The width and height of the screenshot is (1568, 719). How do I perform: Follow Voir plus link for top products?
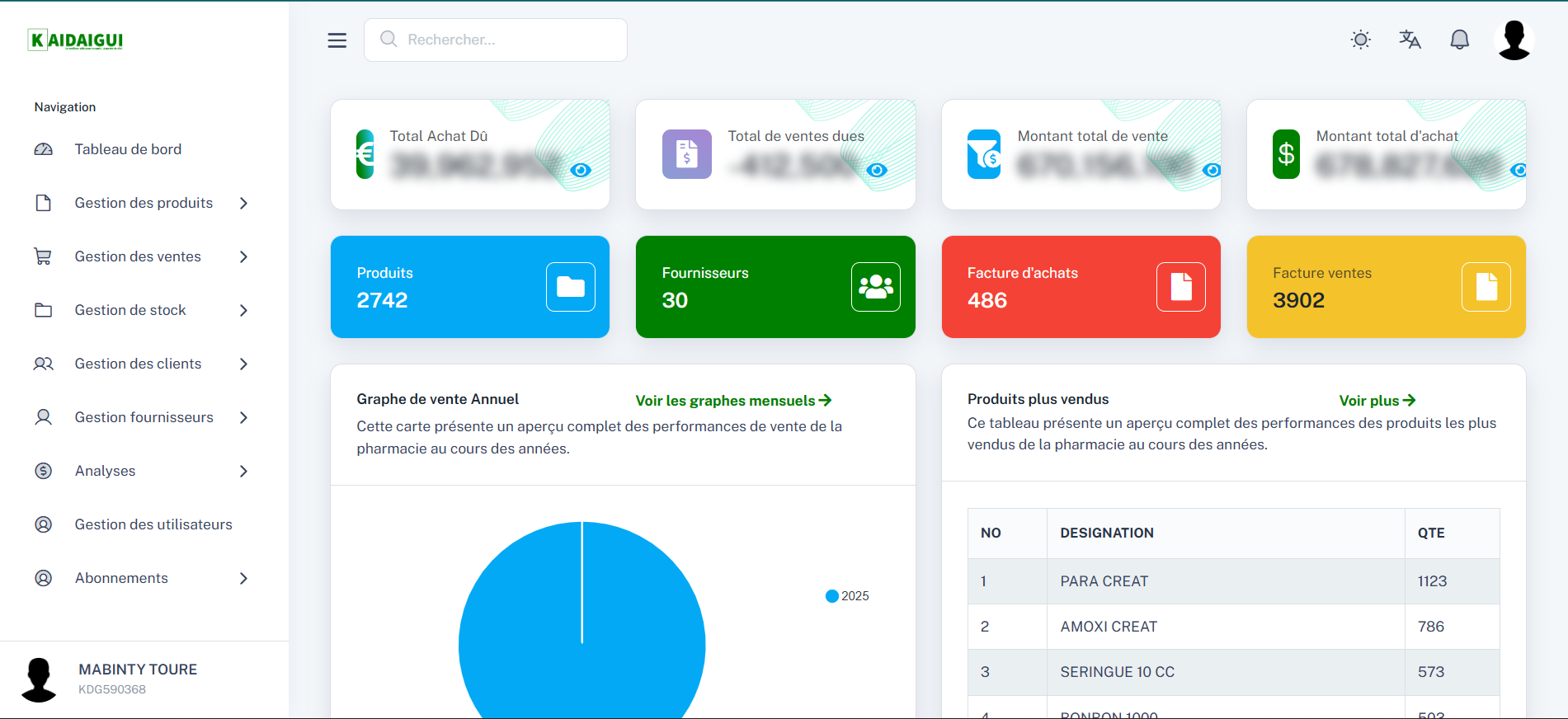tap(1377, 401)
